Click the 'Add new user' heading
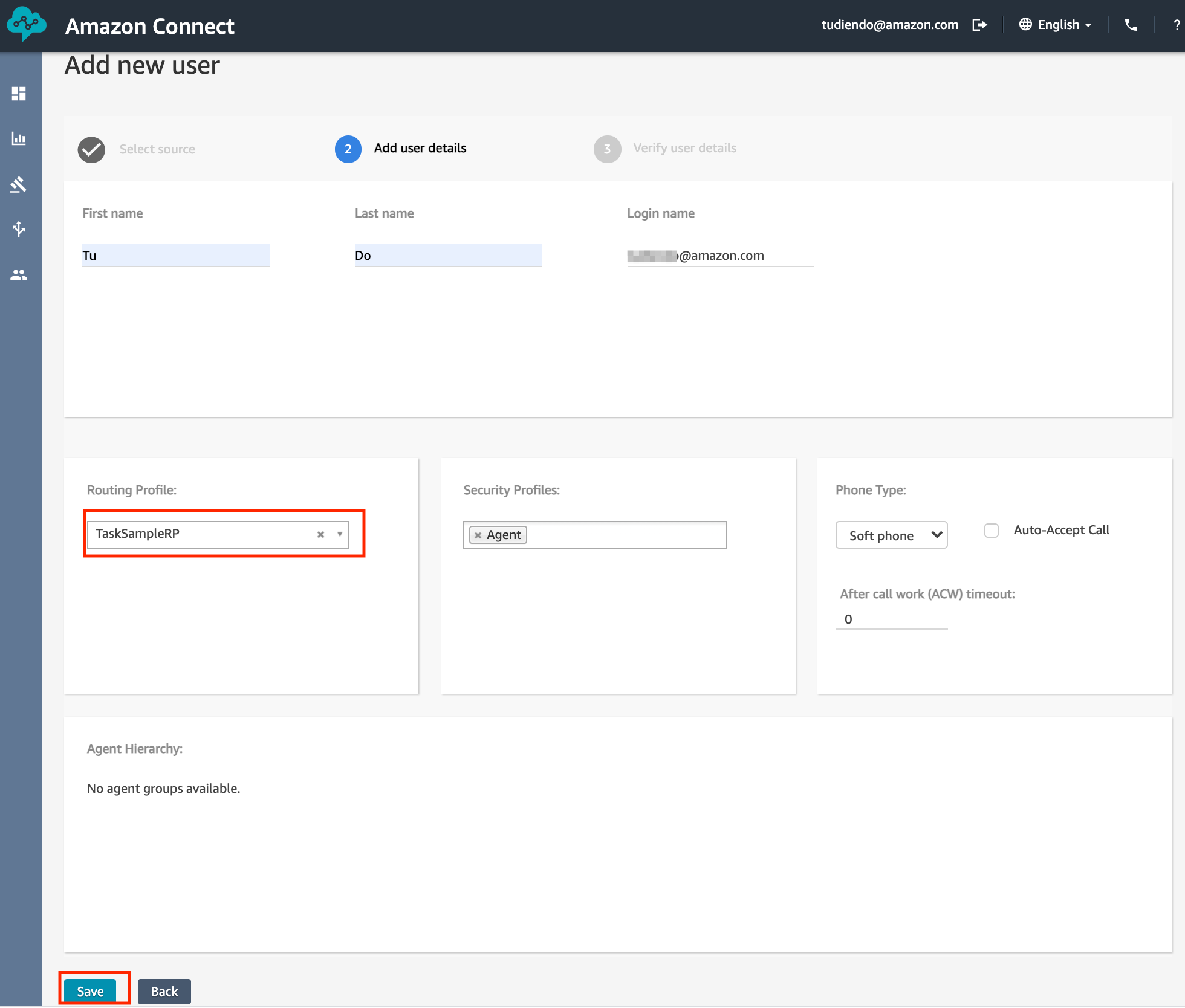This screenshot has width=1185, height=1008. point(142,65)
